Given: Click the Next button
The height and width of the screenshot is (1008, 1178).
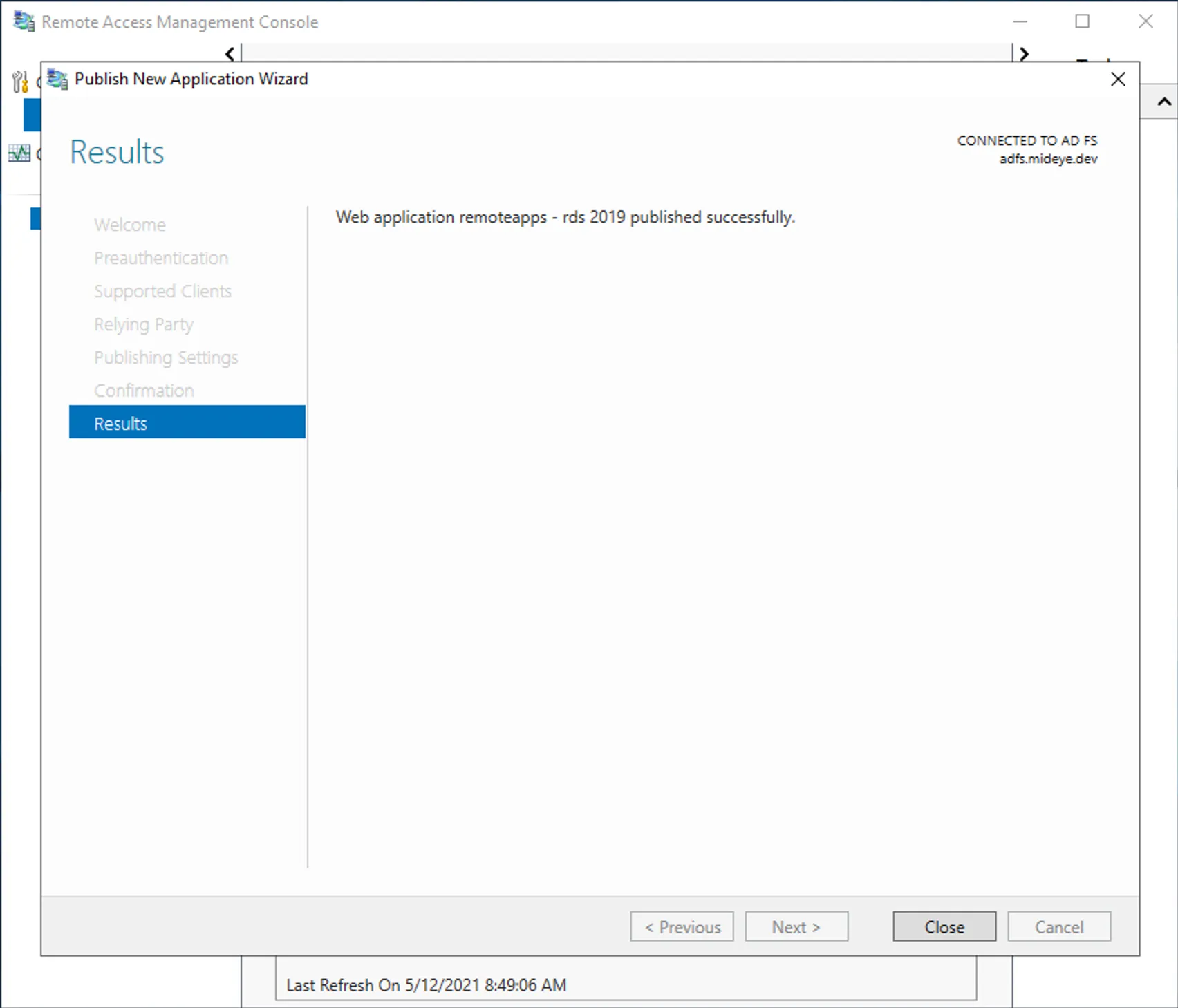Looking at the screenshot, I should coord(796,926).
